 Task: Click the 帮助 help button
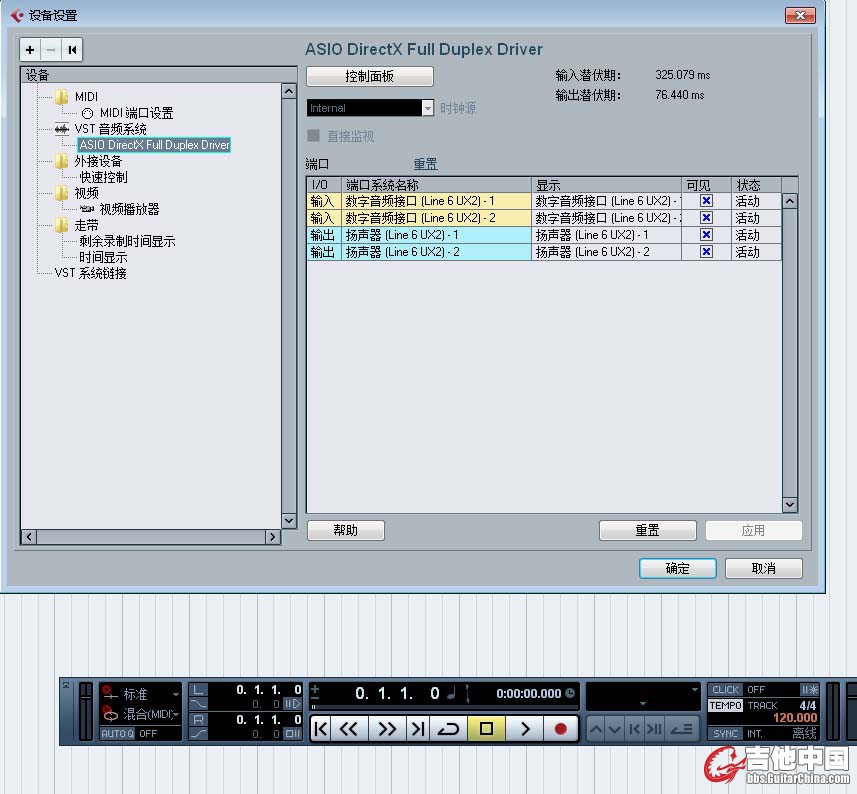point(345,531)
